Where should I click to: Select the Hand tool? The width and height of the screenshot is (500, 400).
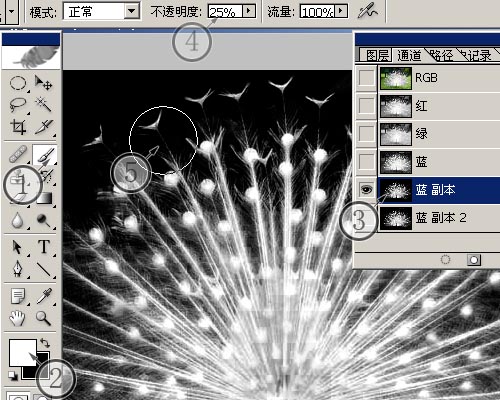[x=18, y=318]
